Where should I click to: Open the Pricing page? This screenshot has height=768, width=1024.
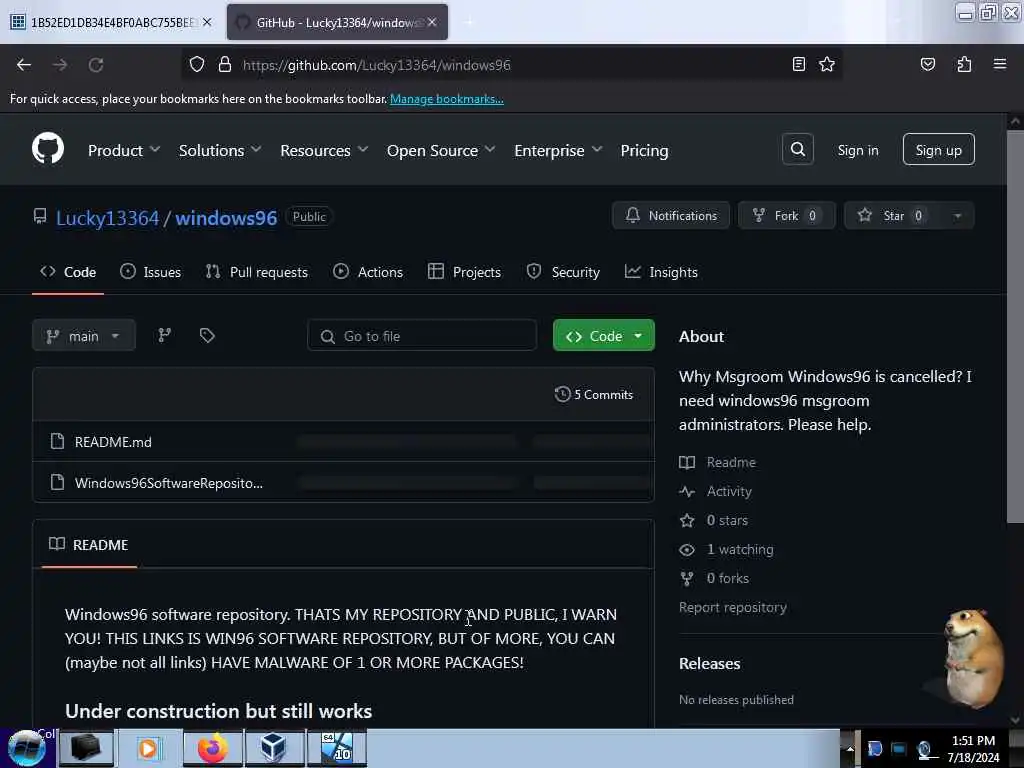click(x=644, y=150)
